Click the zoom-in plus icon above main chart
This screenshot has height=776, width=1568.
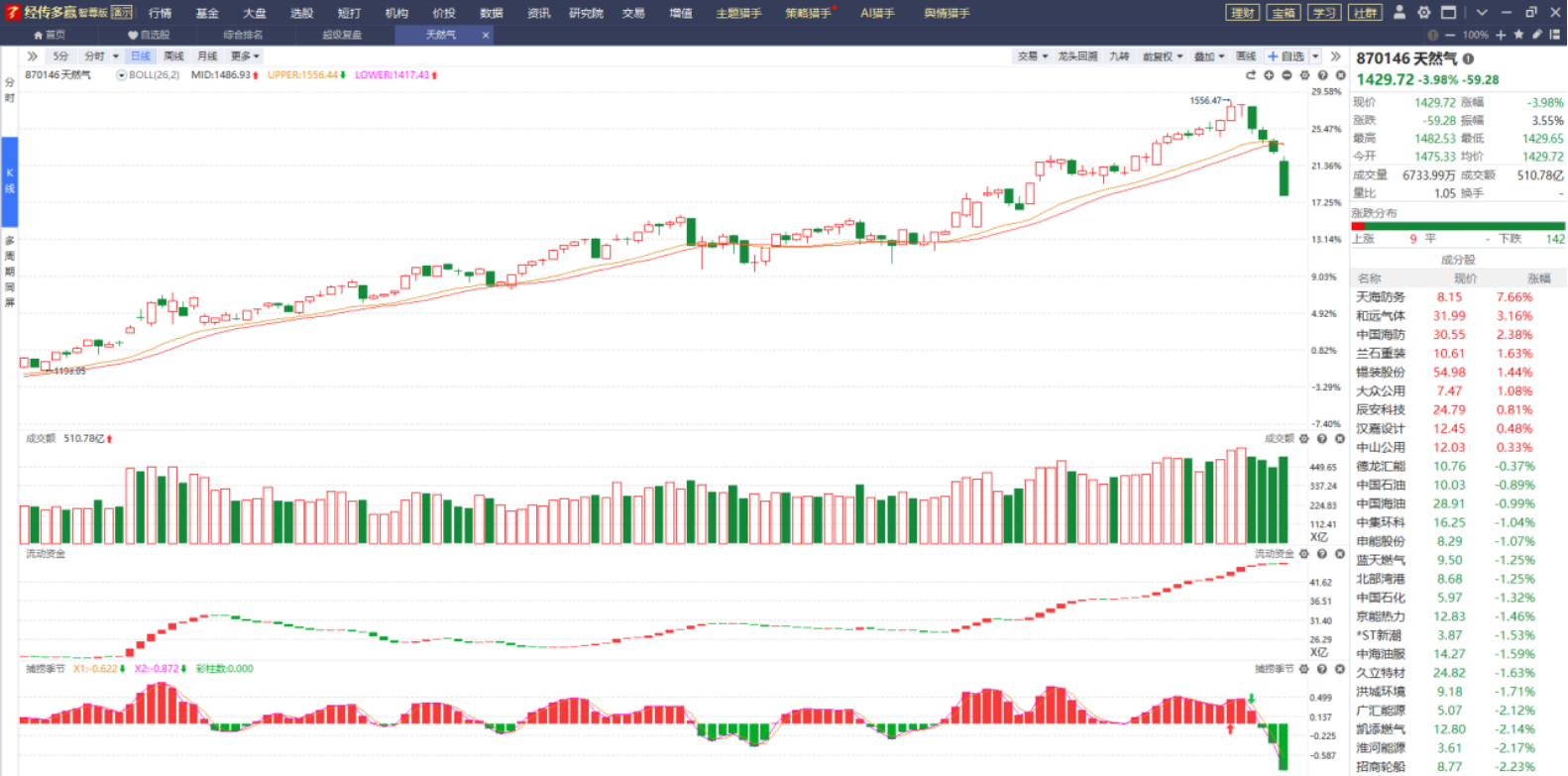tap(1269, 75)
